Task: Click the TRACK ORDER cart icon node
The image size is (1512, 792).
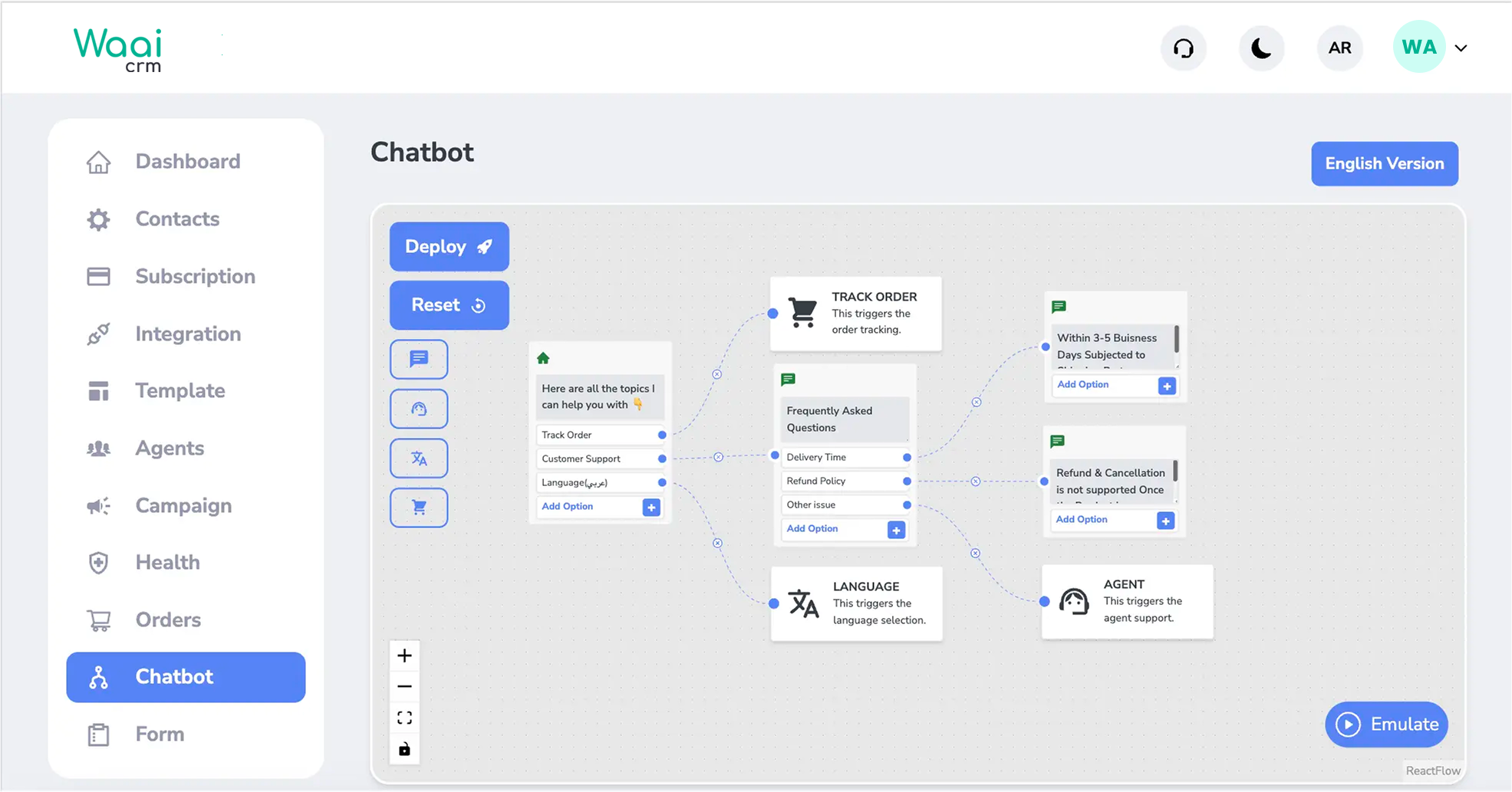Action: point(803,314)
